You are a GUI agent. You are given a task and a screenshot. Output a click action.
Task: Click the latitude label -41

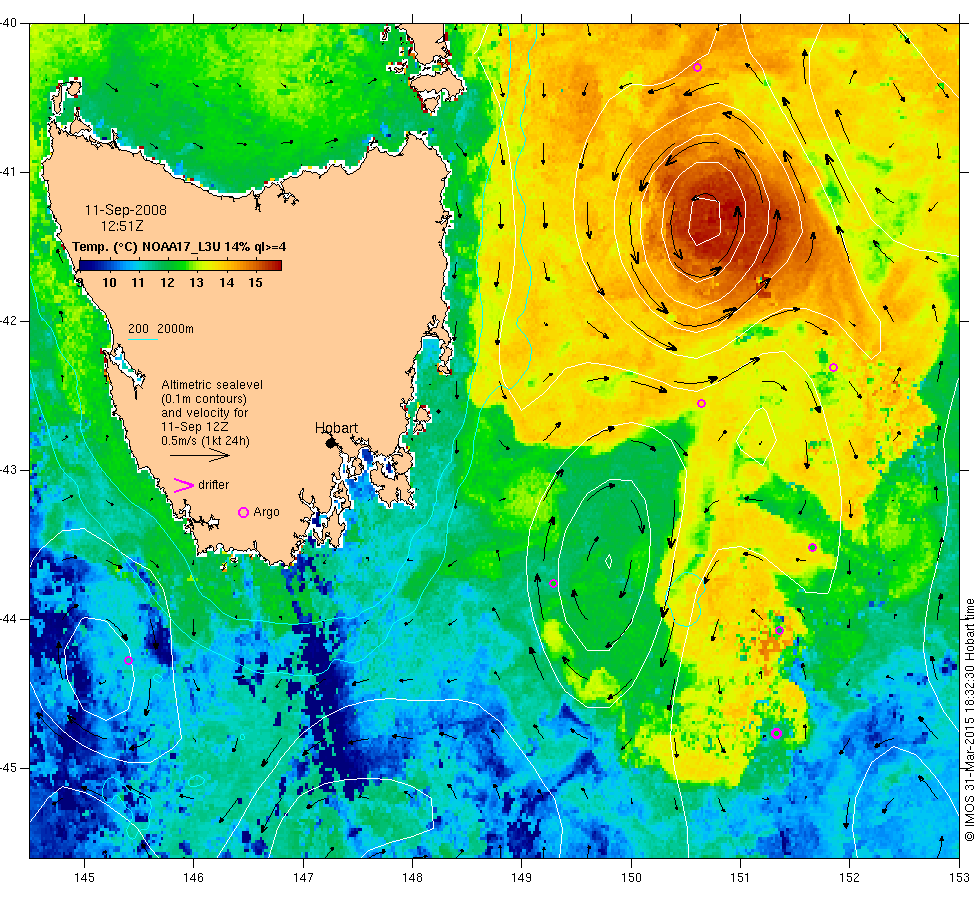pyautogui.click(x=9, y=172)
